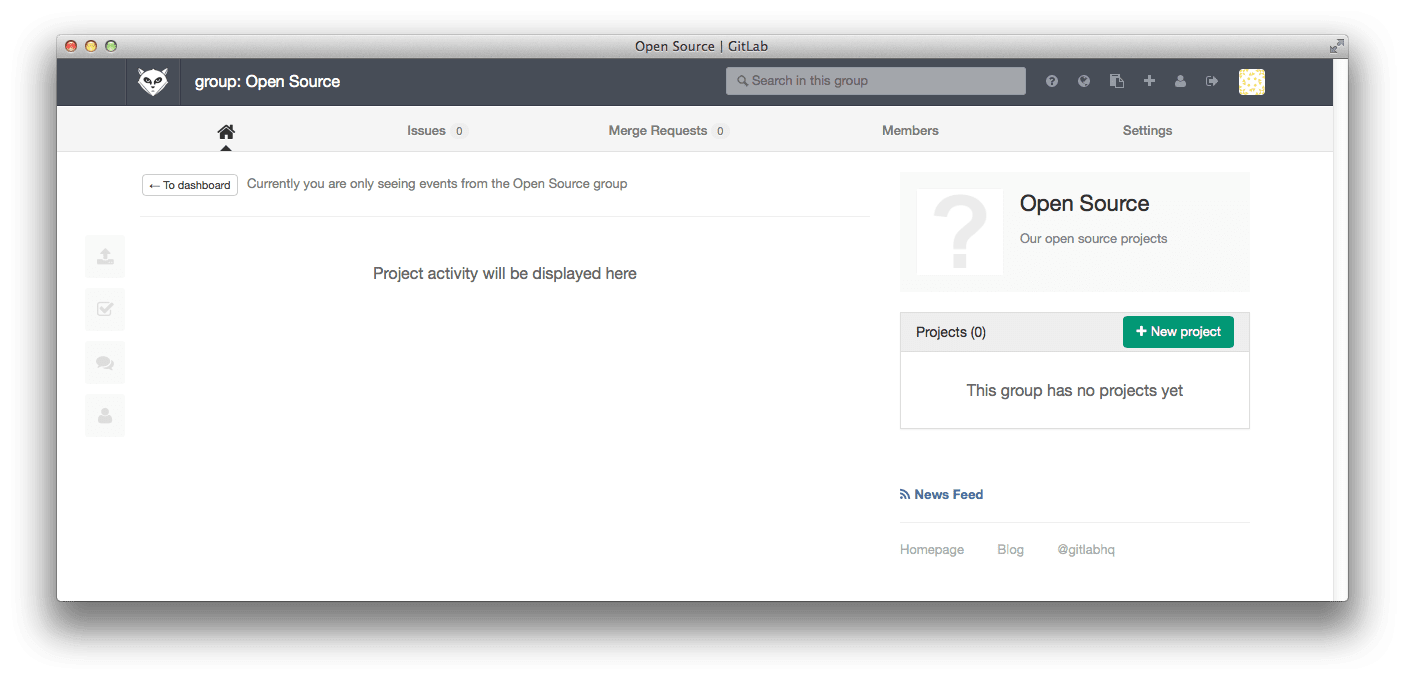Open the public area globe icon

pyautogui.click(x=1084, y=81)
